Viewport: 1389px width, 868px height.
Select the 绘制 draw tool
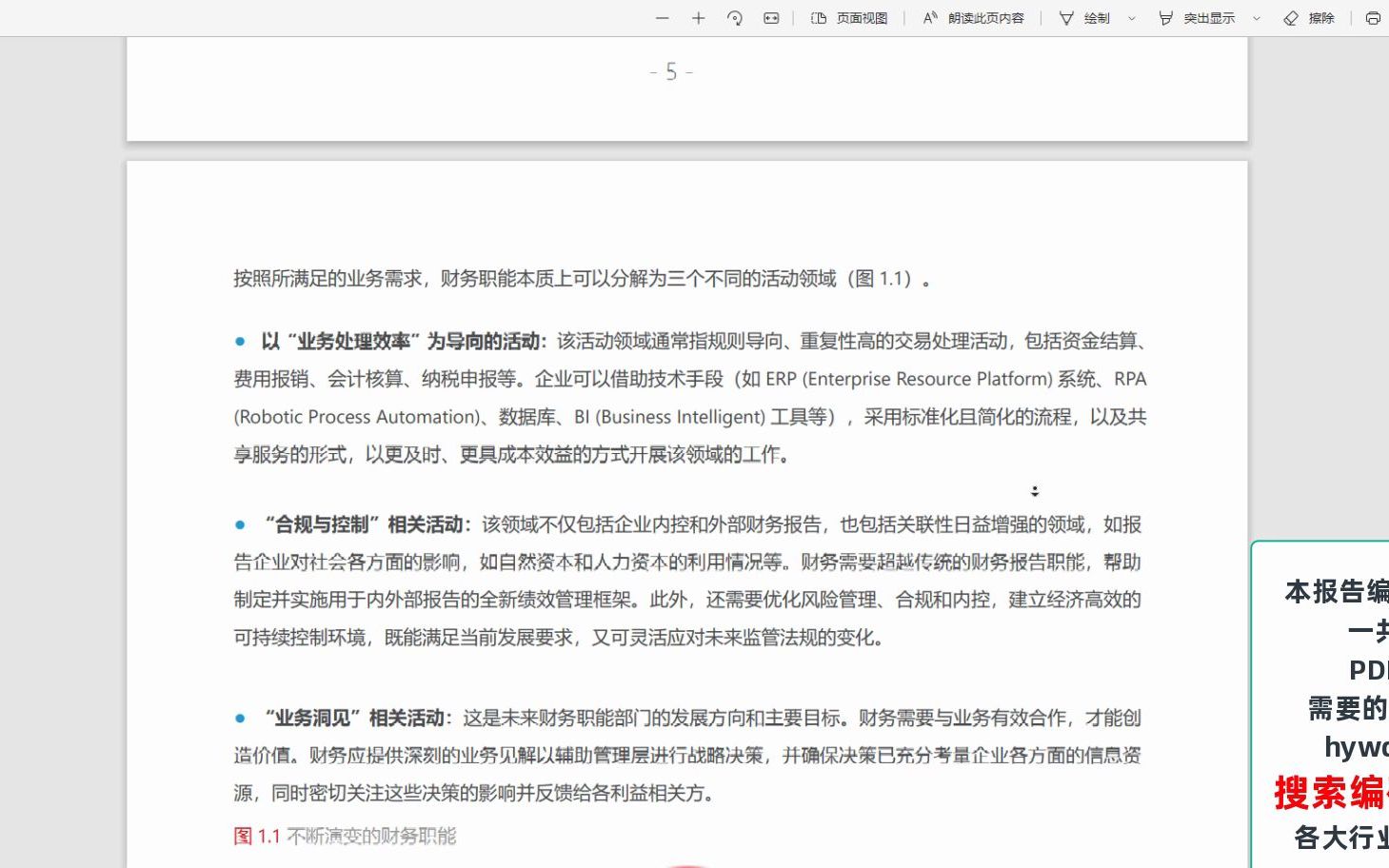[1084, 18]
